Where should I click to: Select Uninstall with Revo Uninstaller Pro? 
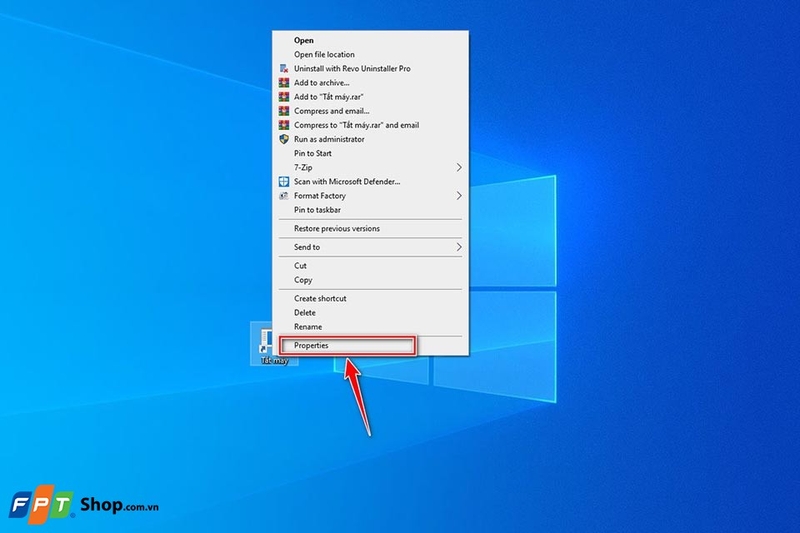(370, 68)
